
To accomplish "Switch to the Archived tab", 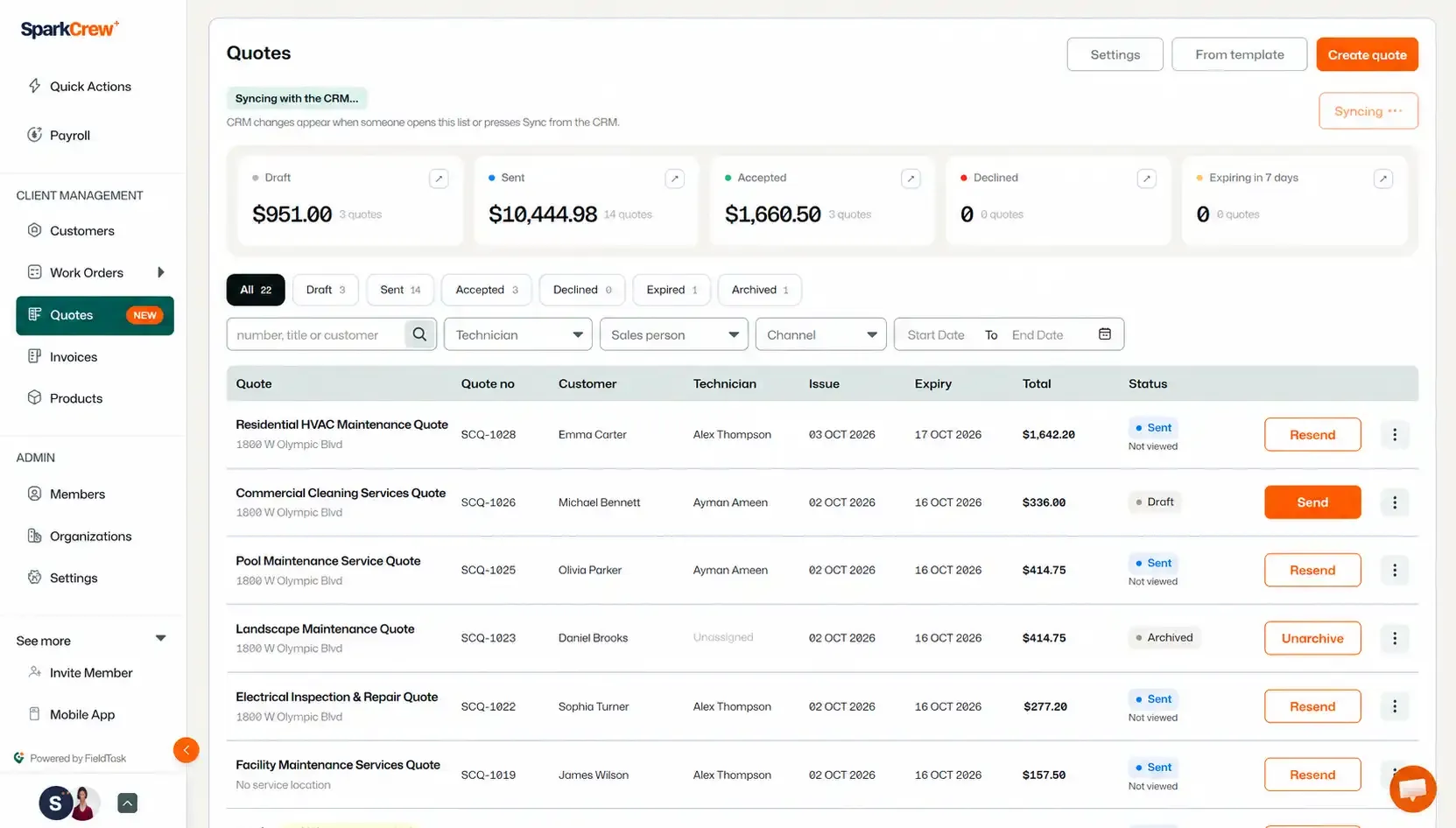I will point(760,290).
